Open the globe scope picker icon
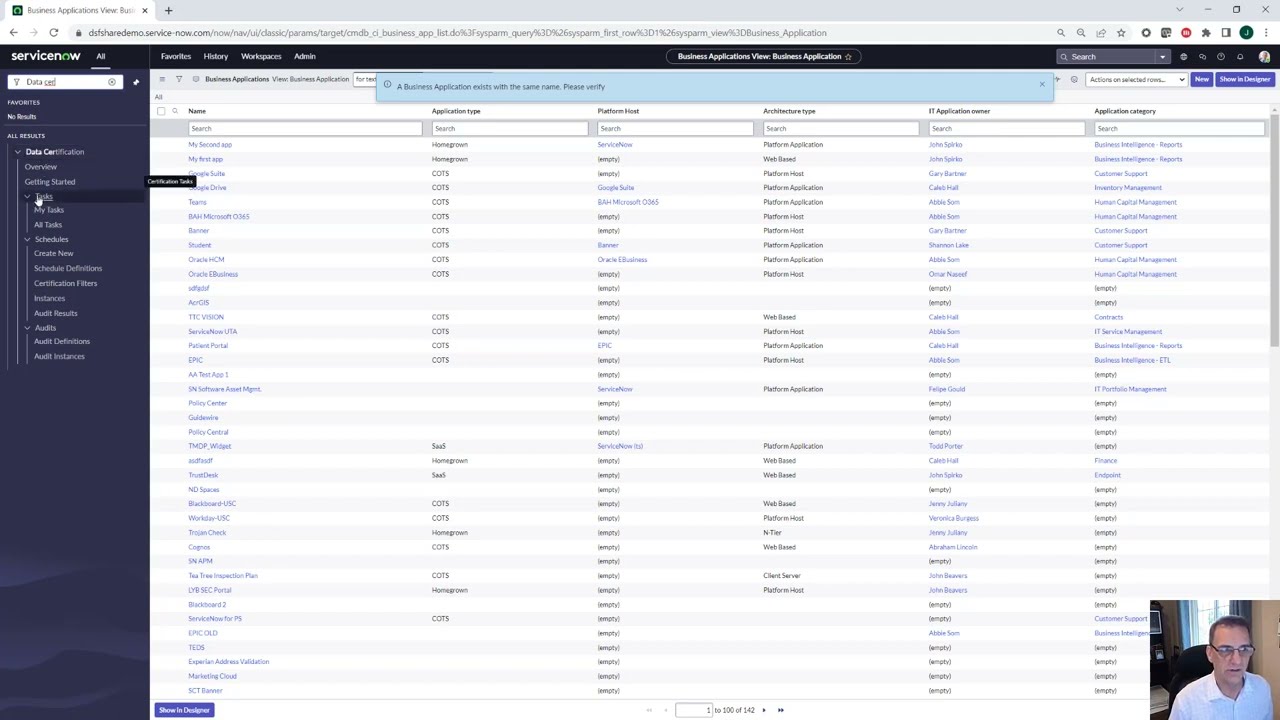The height and width of the screenshot is (720, 1280). click(x=1183, y=56)
